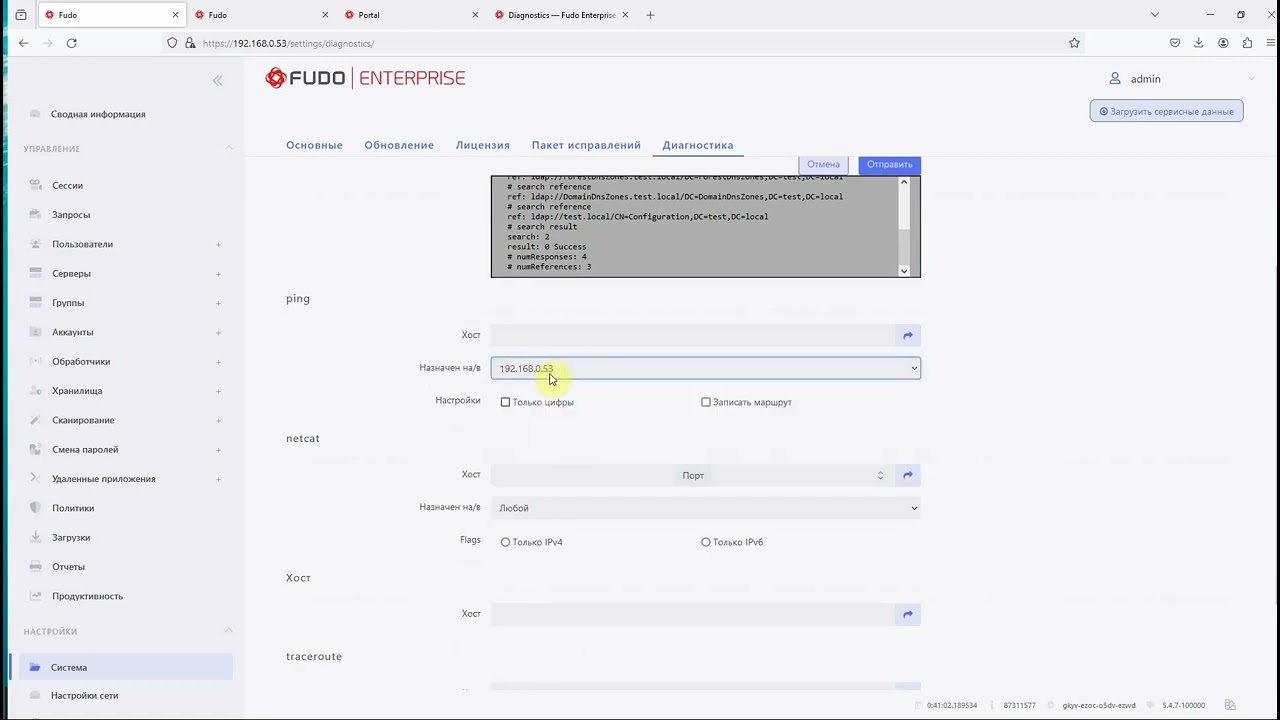Run netcat with the arrow button

[x=908, y=475]
